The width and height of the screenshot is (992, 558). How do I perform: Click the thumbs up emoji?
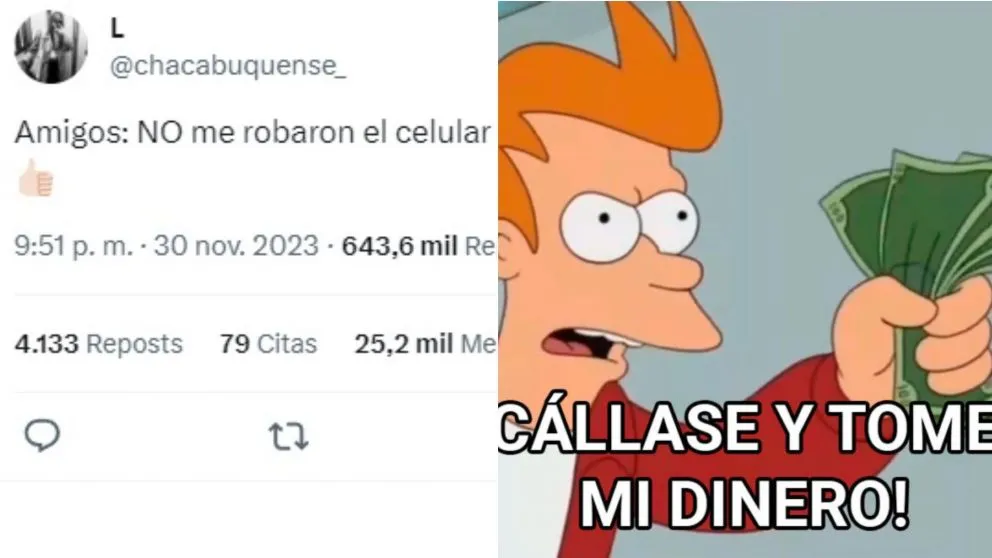[35, 178]
